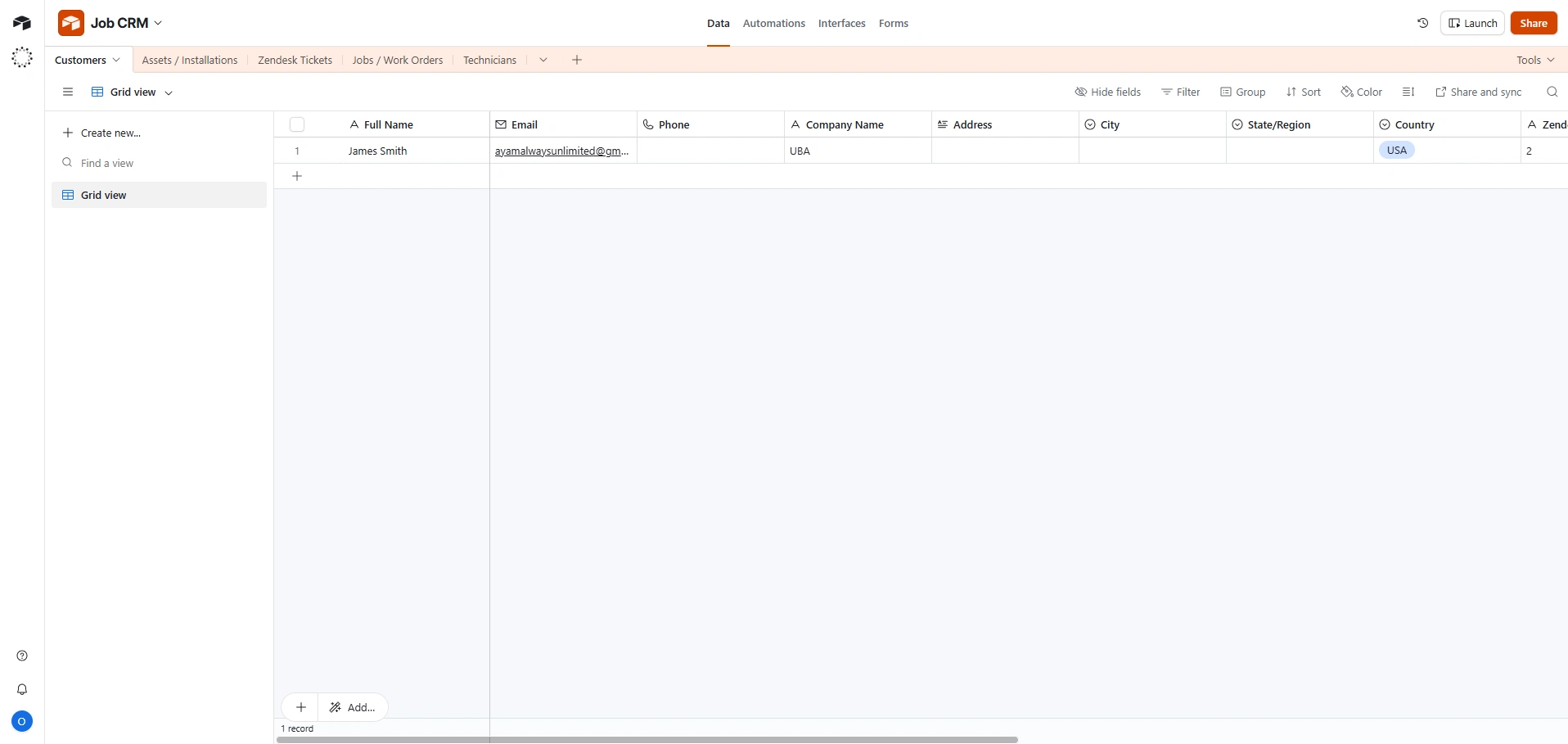Select Grid view in the sidebar
The height and width of the screenshot is (744, 1568).
coord(160,195)
